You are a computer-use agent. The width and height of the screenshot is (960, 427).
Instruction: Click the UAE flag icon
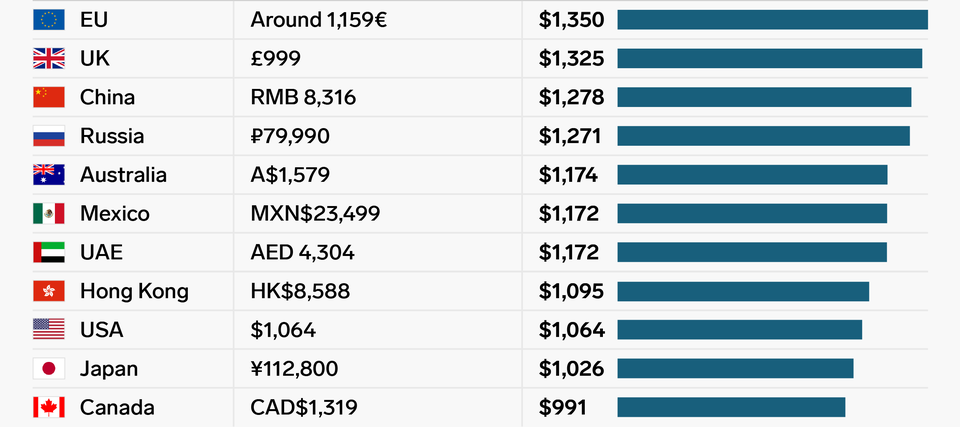[x=48, y=252]
